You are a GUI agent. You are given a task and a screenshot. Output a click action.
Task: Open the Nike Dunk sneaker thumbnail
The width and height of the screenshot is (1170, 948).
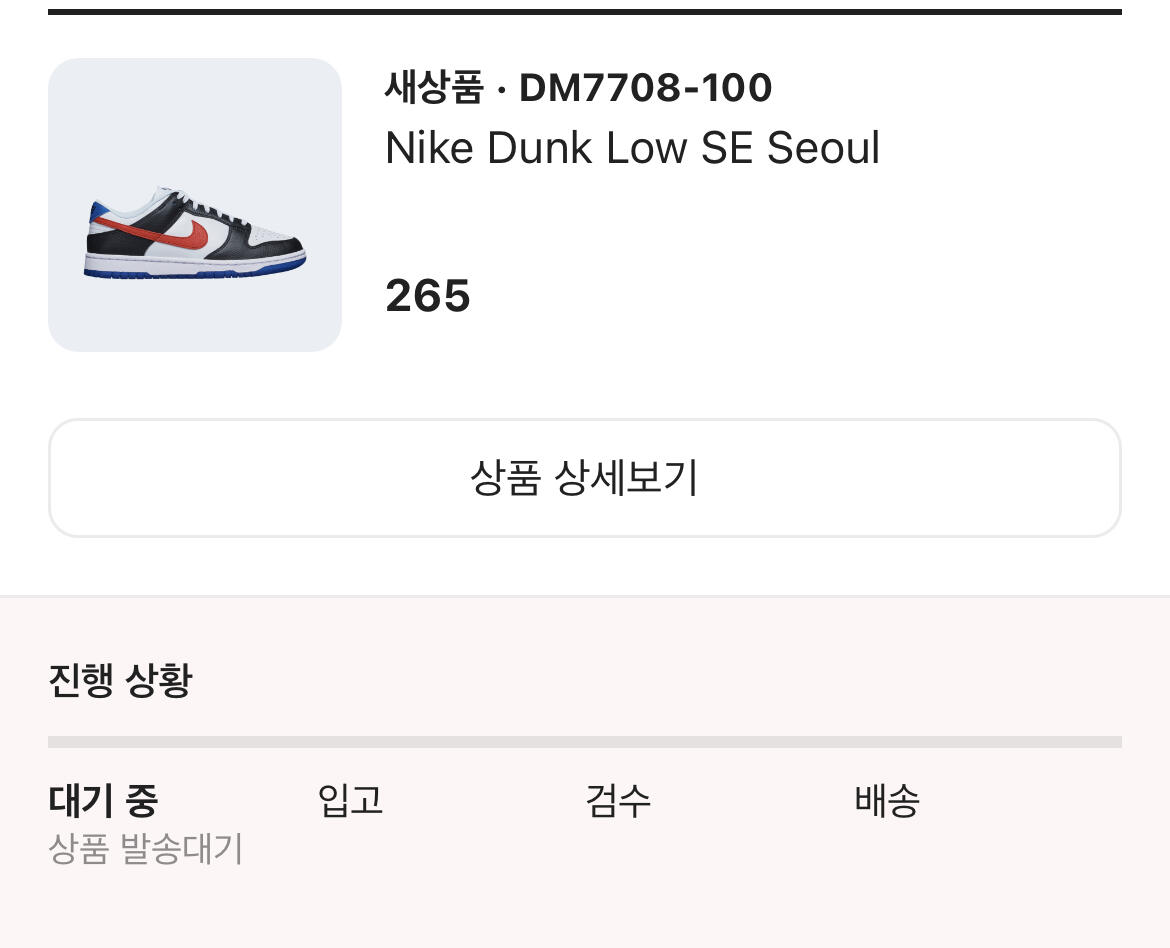(x=195, y=205)
